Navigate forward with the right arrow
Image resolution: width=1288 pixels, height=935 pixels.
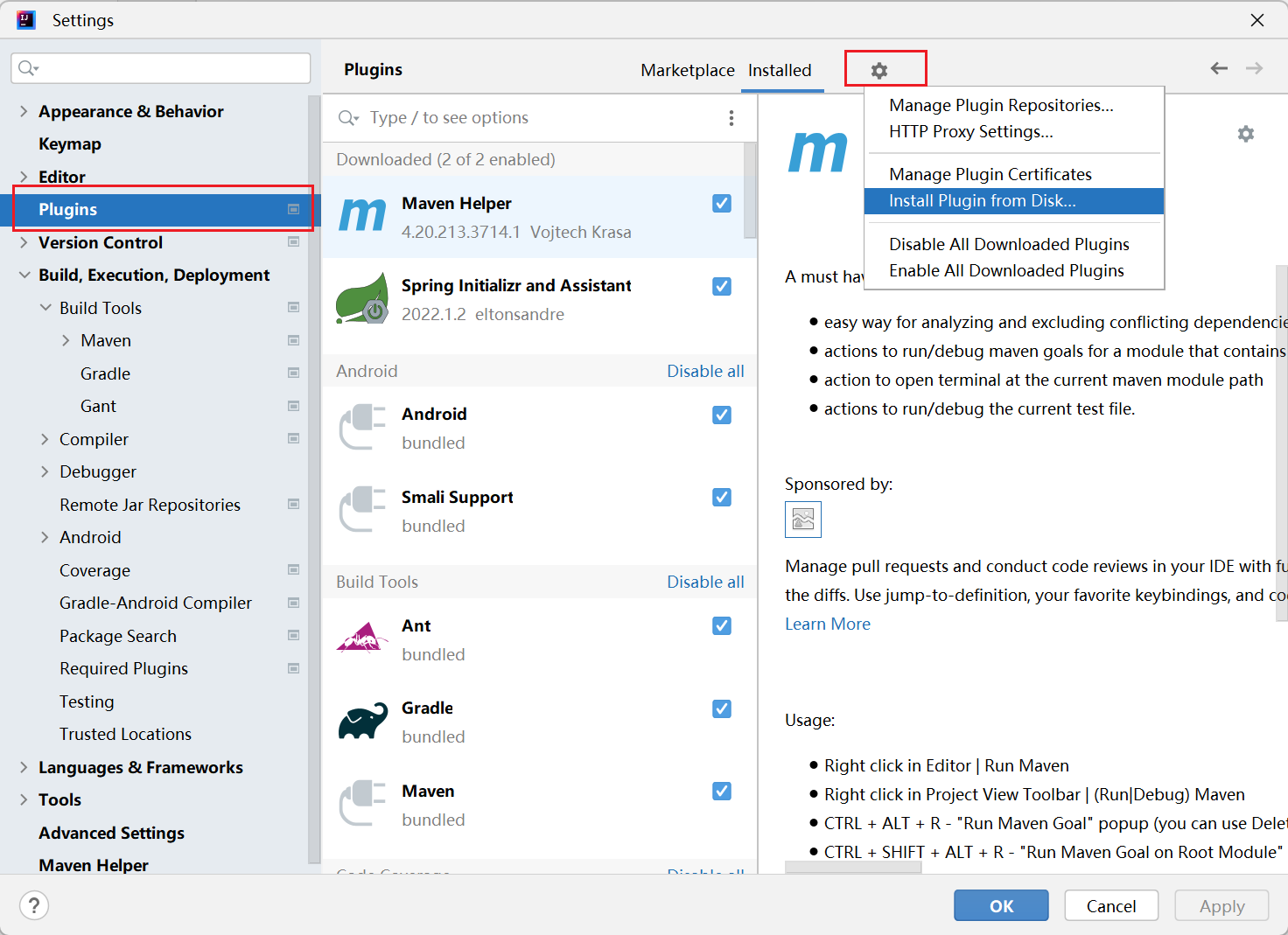pos(1255,68)
